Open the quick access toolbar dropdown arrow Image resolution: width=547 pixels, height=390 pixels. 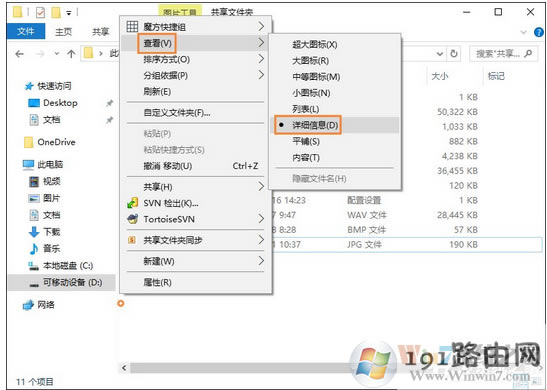[x=69, y=13]
